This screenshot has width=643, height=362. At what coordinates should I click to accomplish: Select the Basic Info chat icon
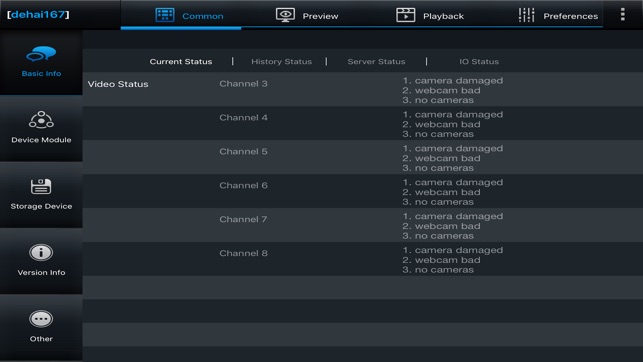click(x=41, y=54)
